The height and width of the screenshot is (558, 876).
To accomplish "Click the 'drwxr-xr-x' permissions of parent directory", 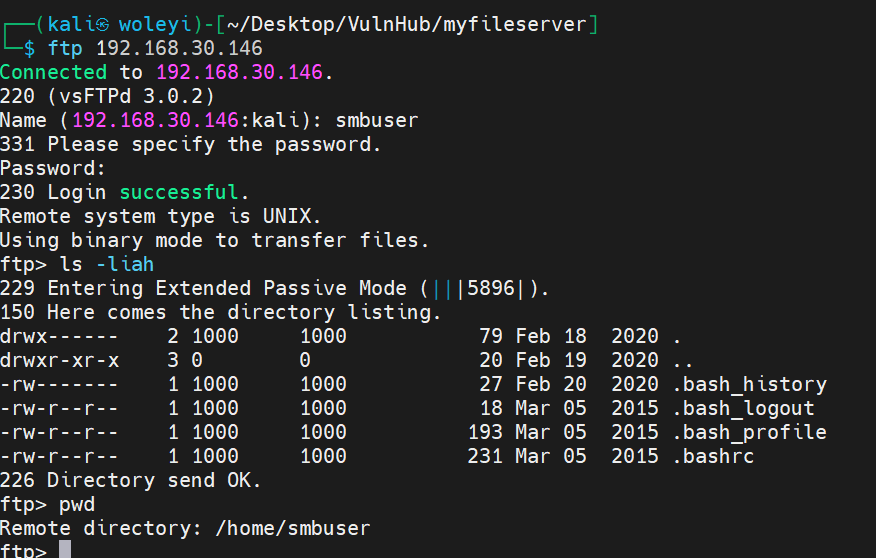I will [x=59, y=361].
